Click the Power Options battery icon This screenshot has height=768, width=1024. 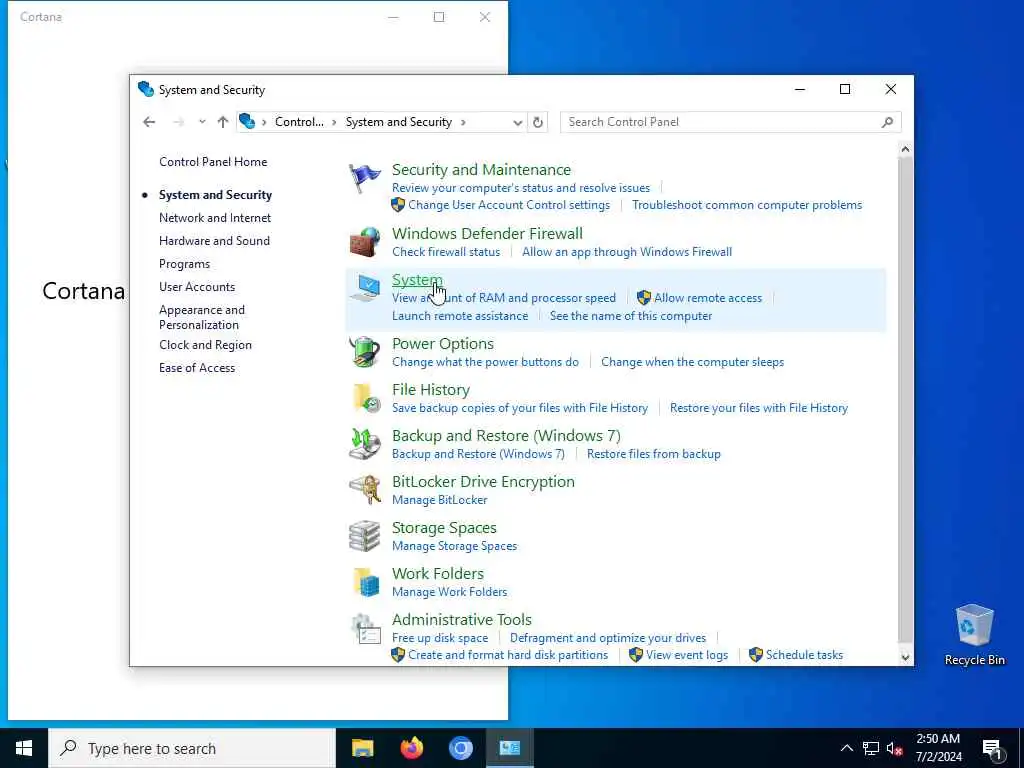(x=364, y=352)
